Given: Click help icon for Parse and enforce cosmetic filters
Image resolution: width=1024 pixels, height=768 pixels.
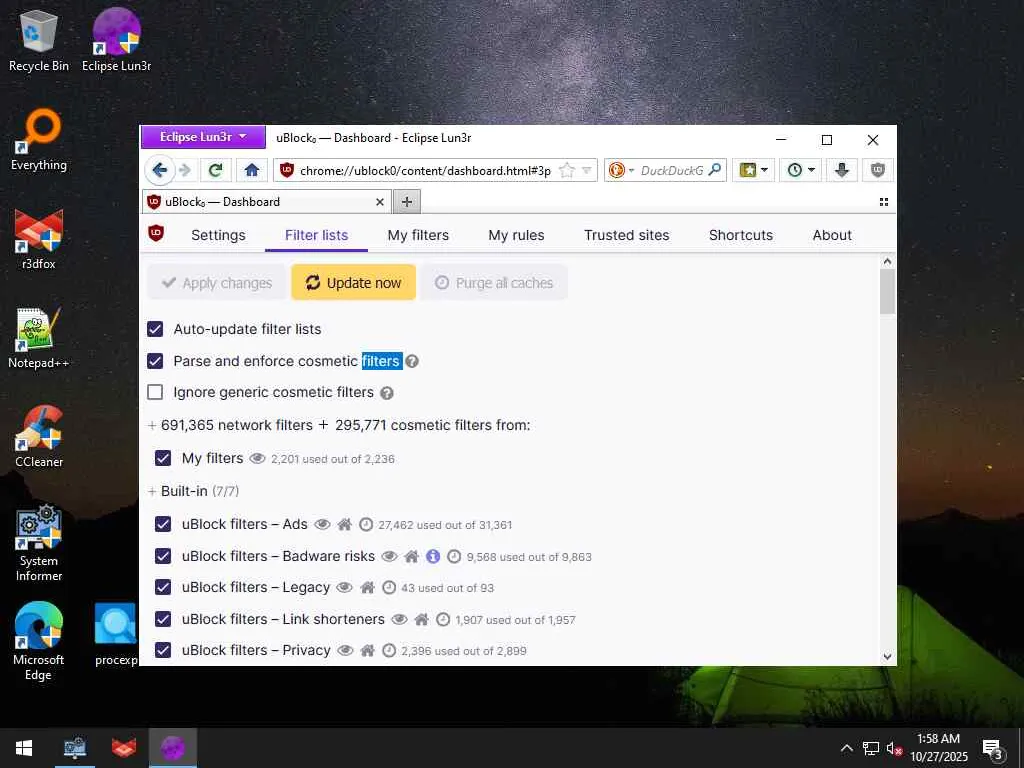Looking at the screenshot, I should (412, 361).
